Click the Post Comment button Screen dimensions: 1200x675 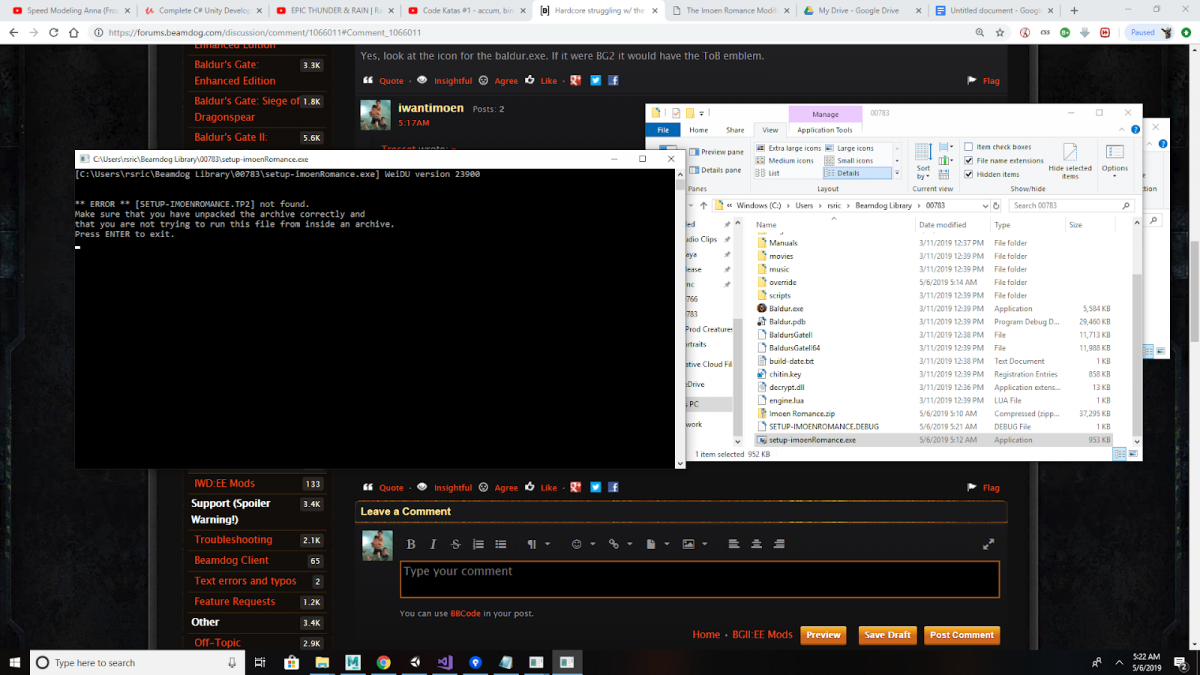pos(962,635)
